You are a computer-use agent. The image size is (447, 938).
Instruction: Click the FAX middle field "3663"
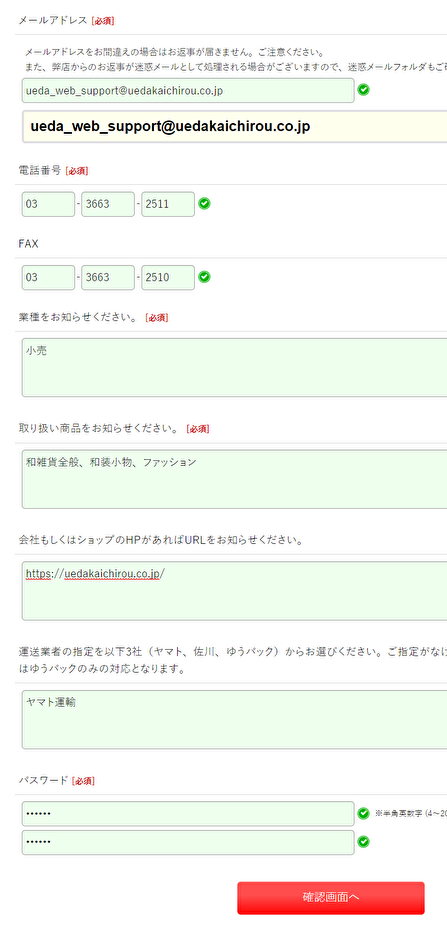coord(108,278)
